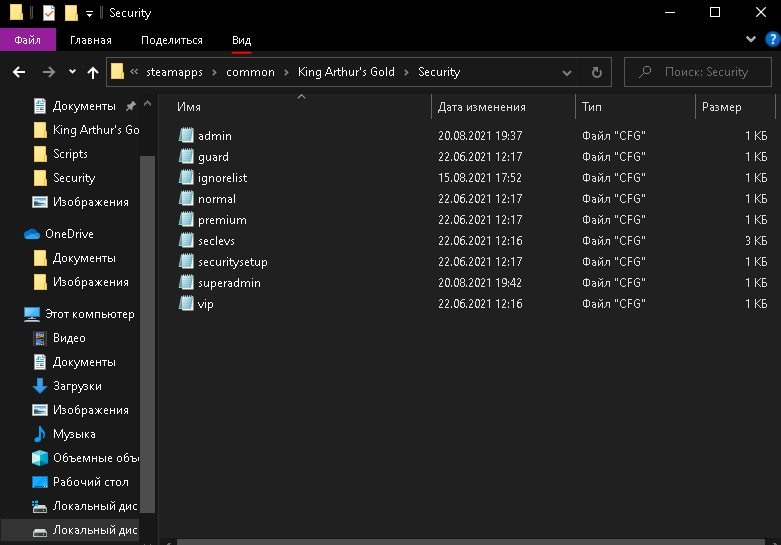Click the 3 КБ size cell
This screenshot has width=781, height=545.
756,241
